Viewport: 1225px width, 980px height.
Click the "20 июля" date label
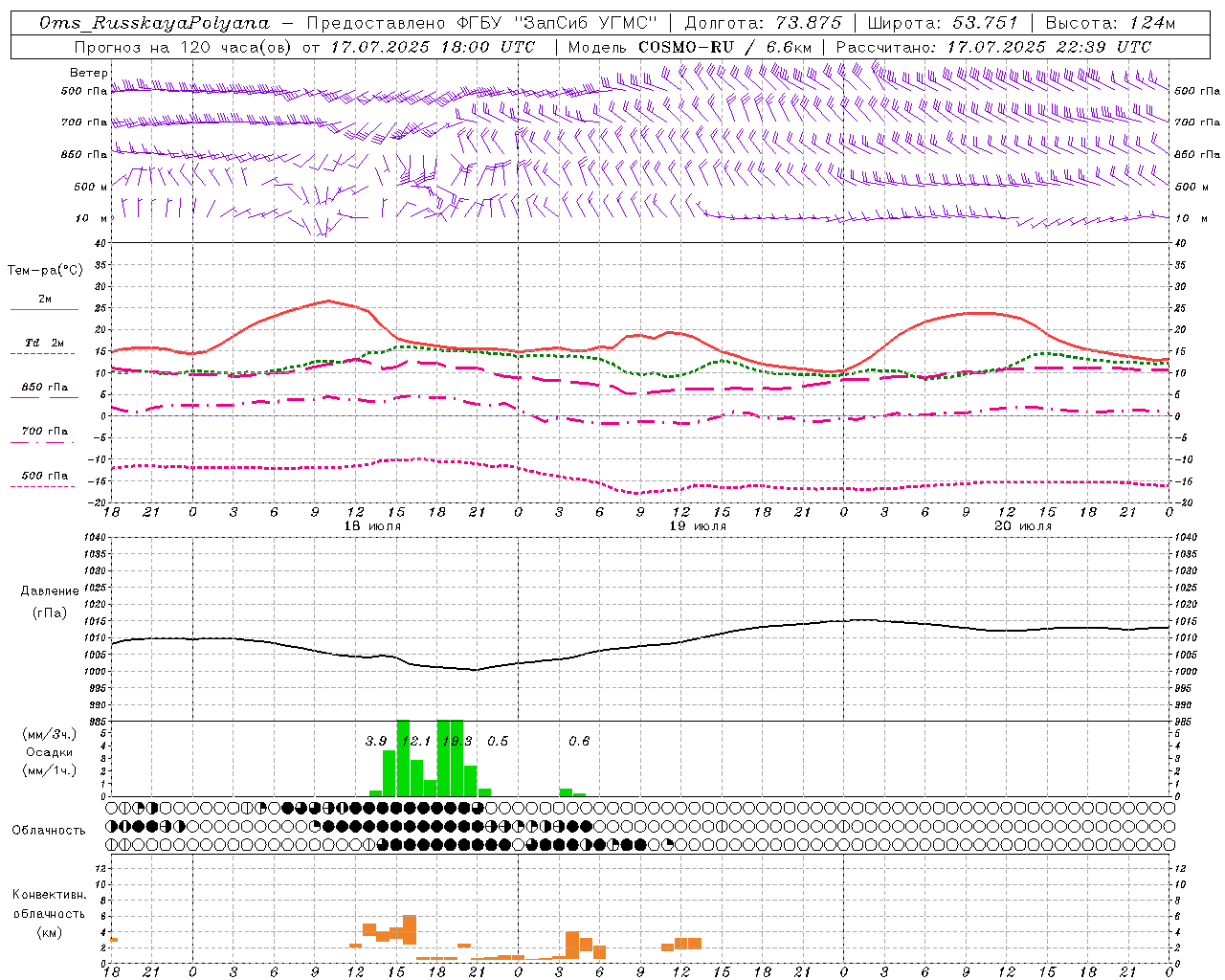point(1023,526)
